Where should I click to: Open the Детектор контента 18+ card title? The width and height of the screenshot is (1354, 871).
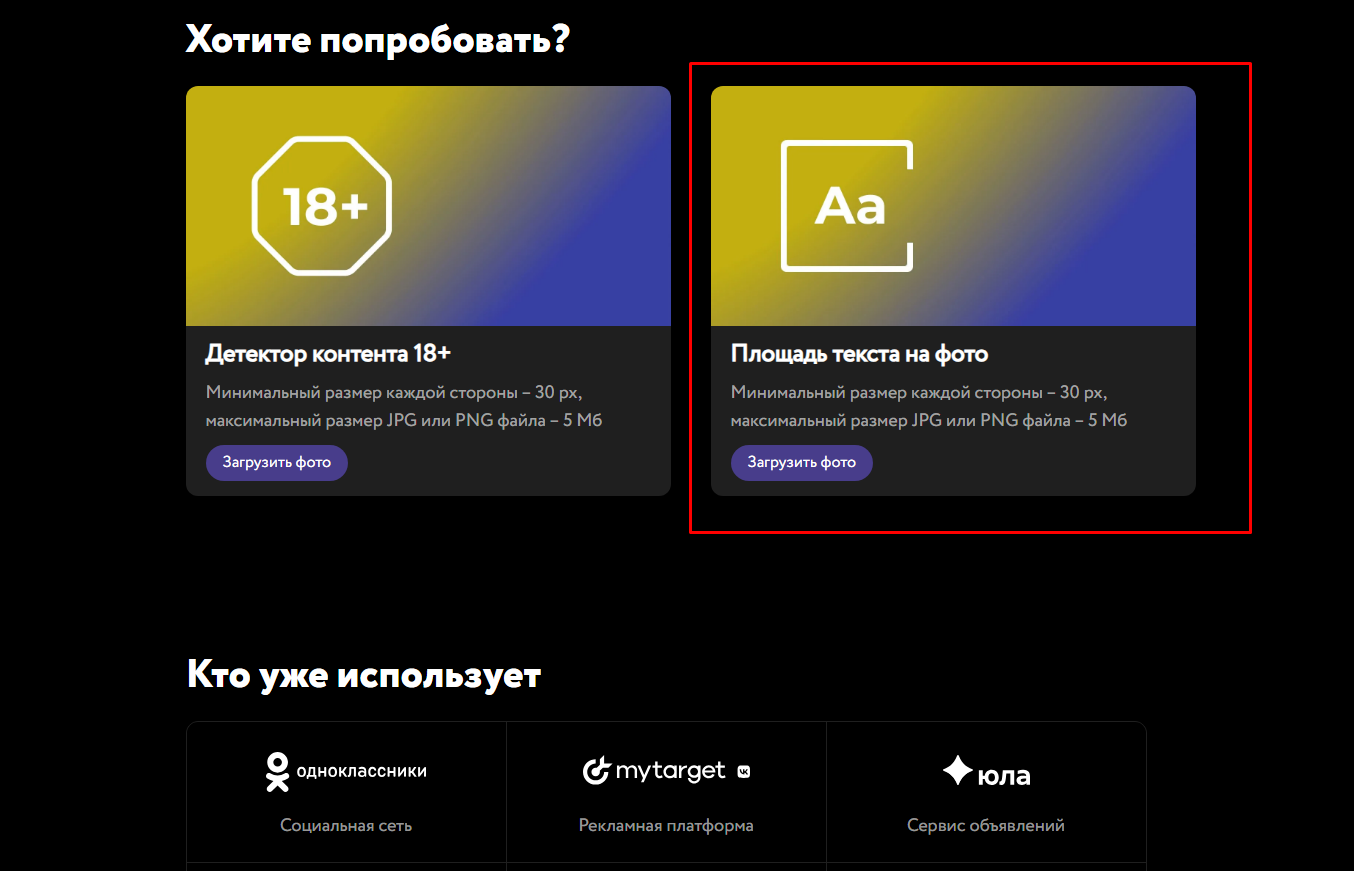(329, 354)
